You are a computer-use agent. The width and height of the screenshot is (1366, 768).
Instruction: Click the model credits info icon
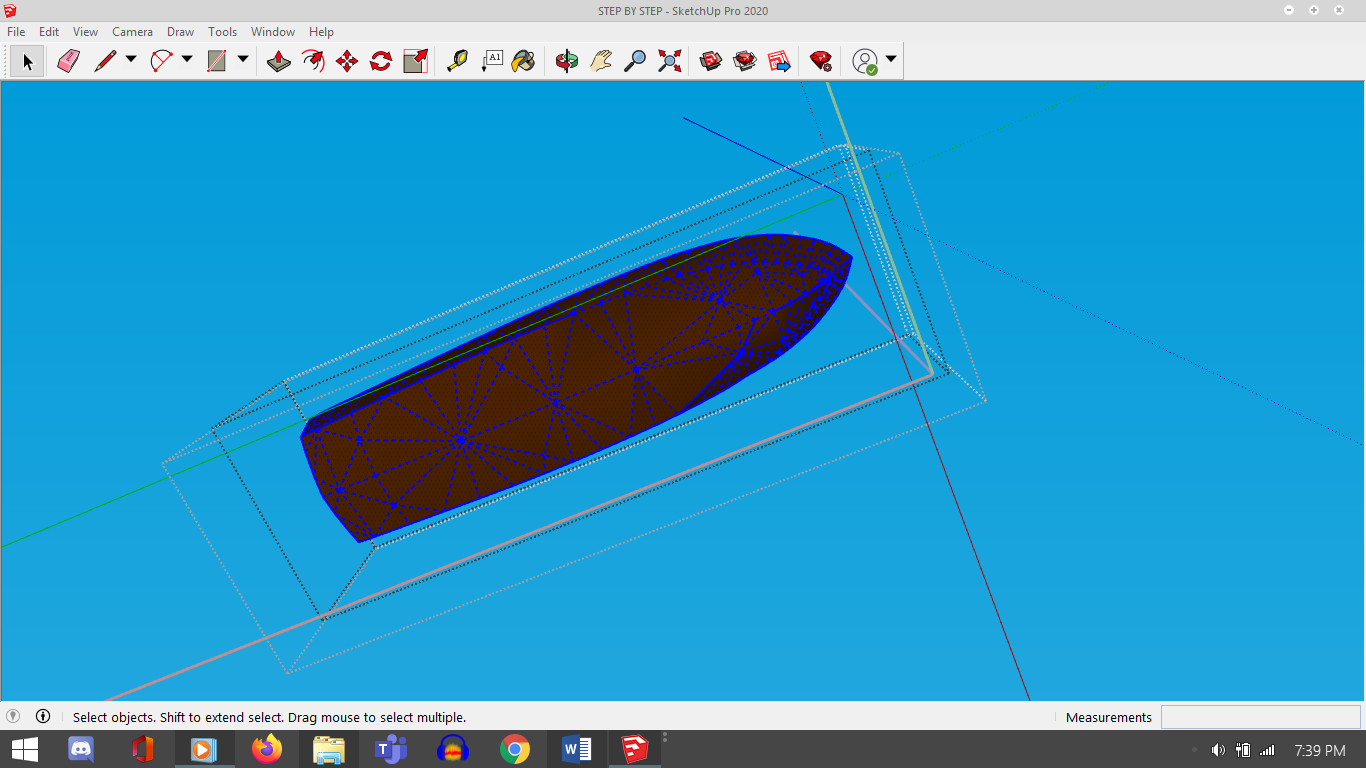[43, 716]
